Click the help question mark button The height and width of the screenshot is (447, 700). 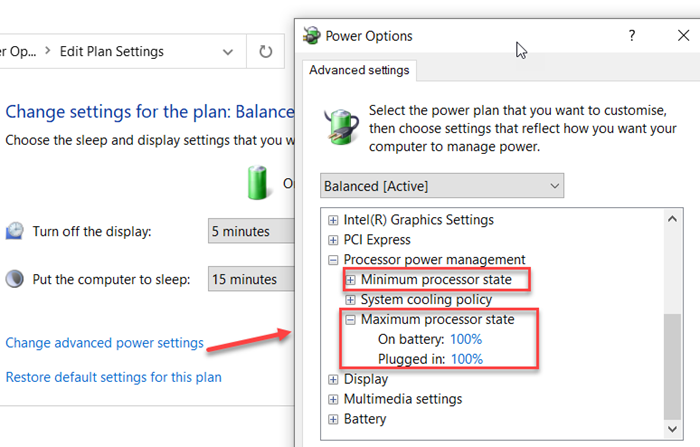(x=631, y=36)
